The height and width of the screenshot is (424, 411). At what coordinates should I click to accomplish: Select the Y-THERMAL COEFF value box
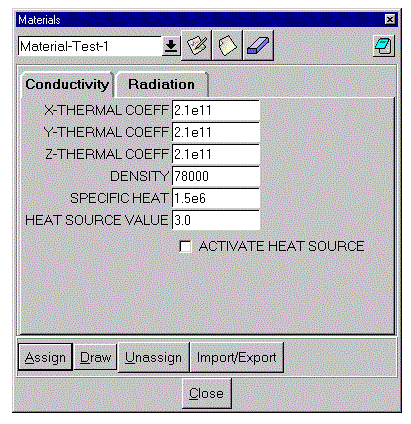(216, 132)
